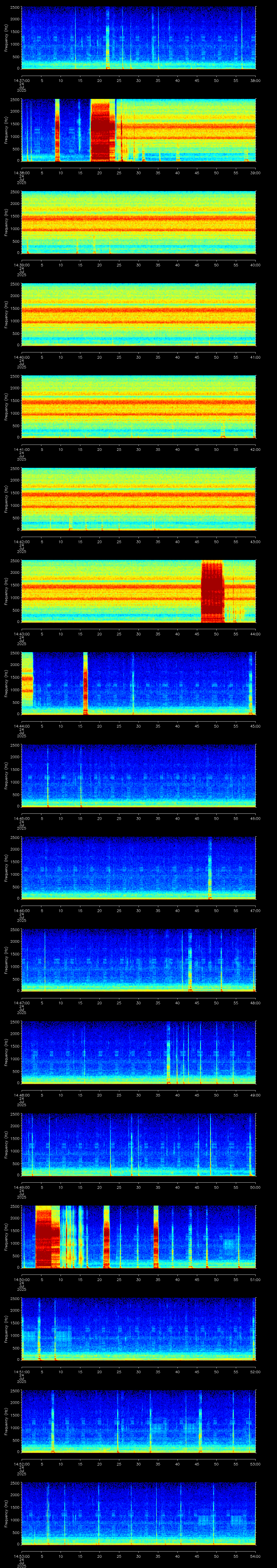The height and width of the screenshot is (1568, 277).
Task: Select the '14:45:00' start time label
Action: click(21, 818)
